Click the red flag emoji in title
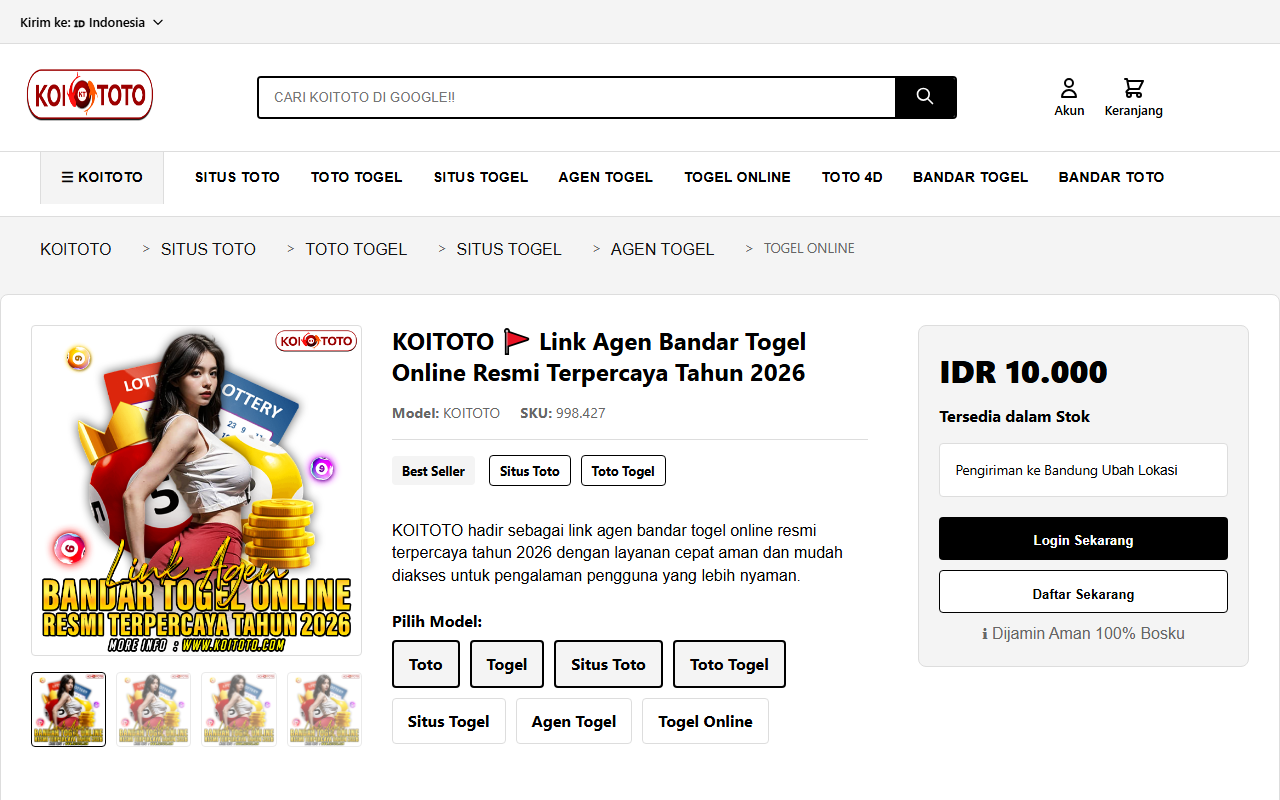The height and width of the screenshot is (800, 1280). point(517,342)
